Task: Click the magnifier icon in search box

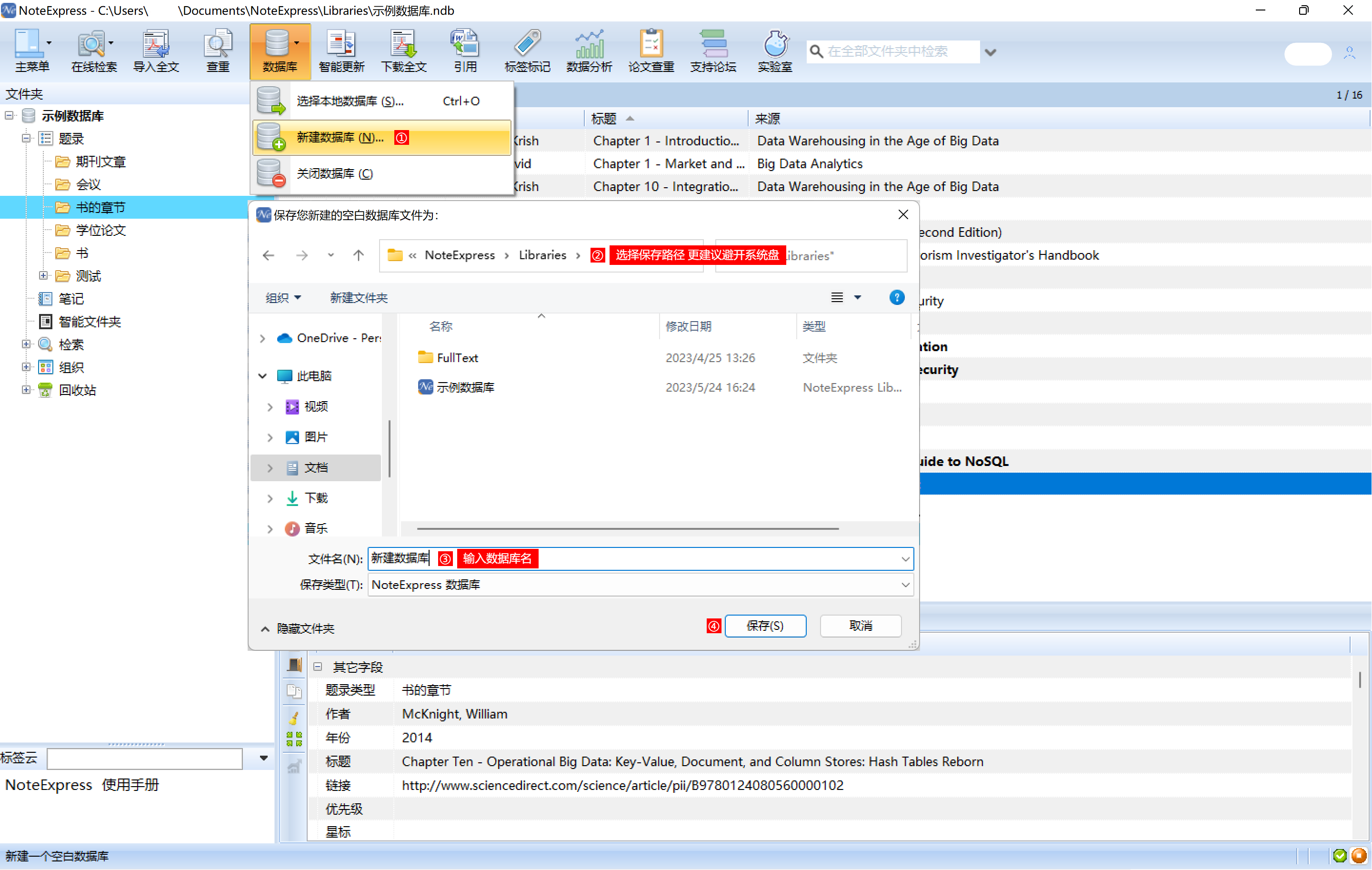Action: click(x=816, y=52)
